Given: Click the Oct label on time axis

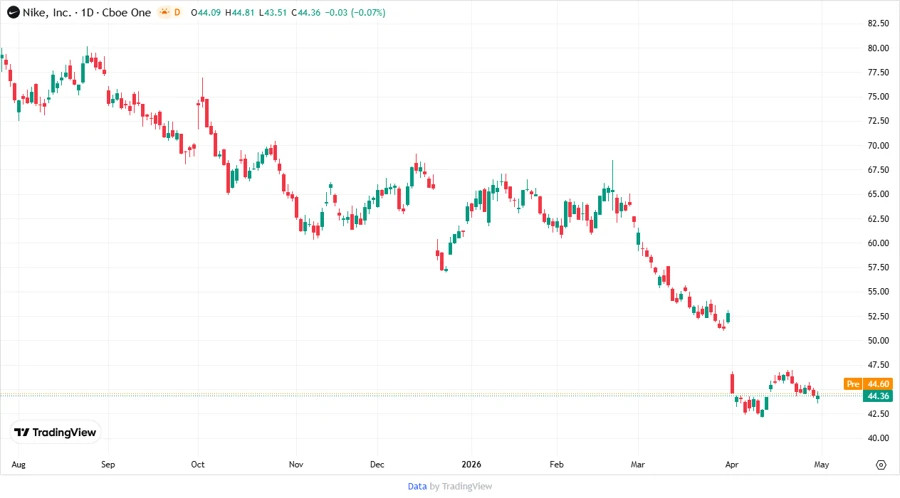Looking at the screenshot, I should pos(197,464).
